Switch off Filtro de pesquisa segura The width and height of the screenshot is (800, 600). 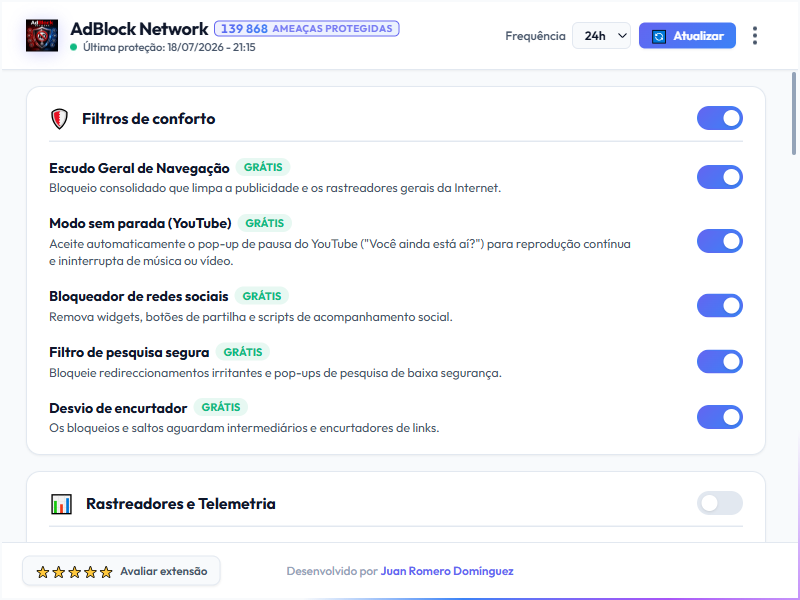[x=719, y=362]
